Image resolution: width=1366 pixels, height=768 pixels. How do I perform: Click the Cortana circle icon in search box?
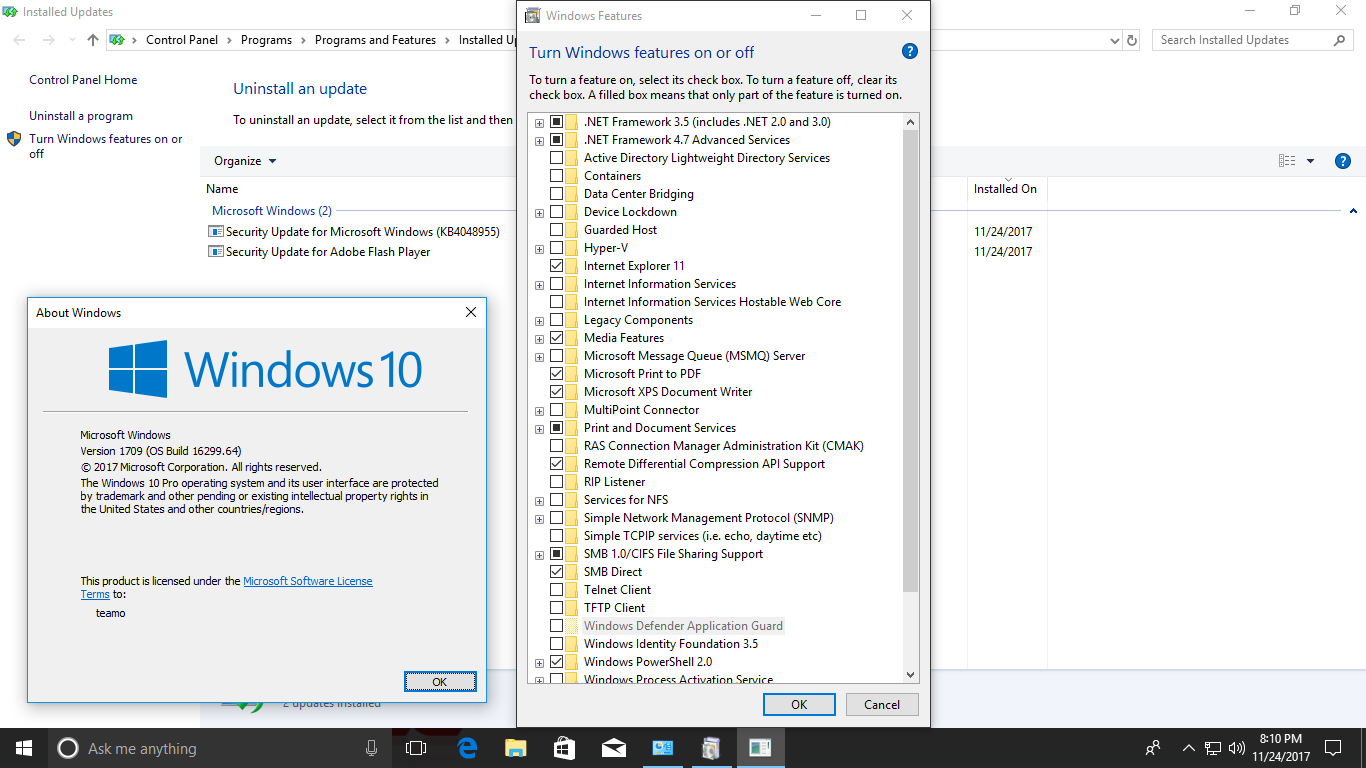click(68, 748)
